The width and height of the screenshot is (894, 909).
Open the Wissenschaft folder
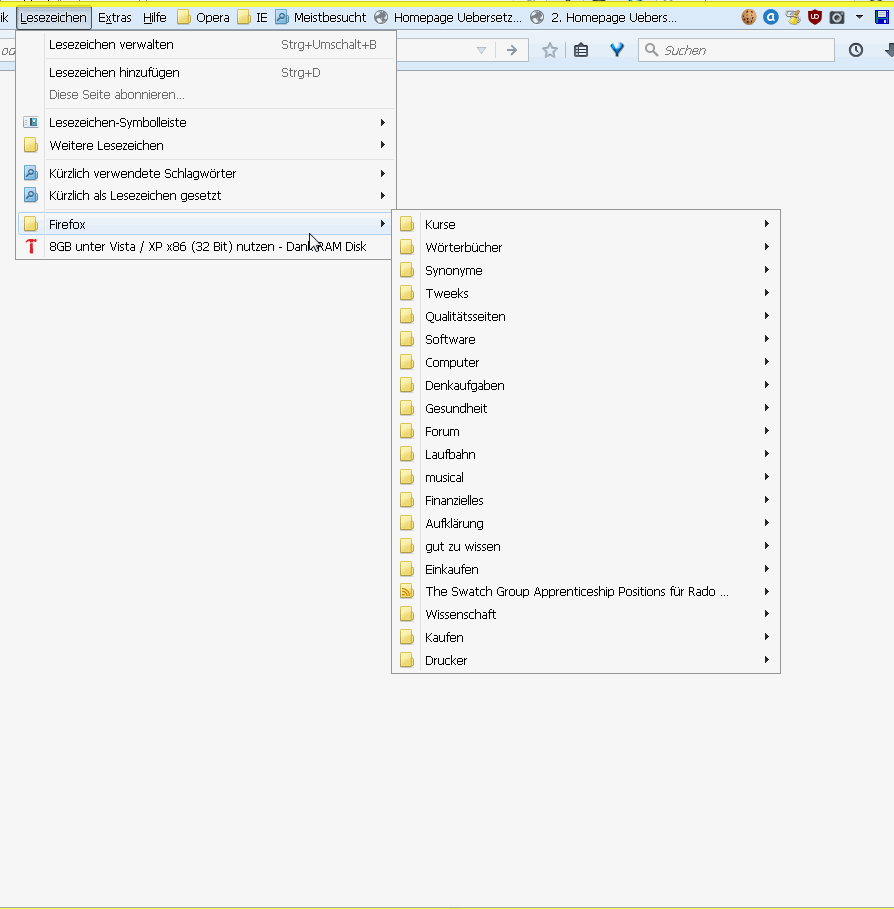click(586, 614)
